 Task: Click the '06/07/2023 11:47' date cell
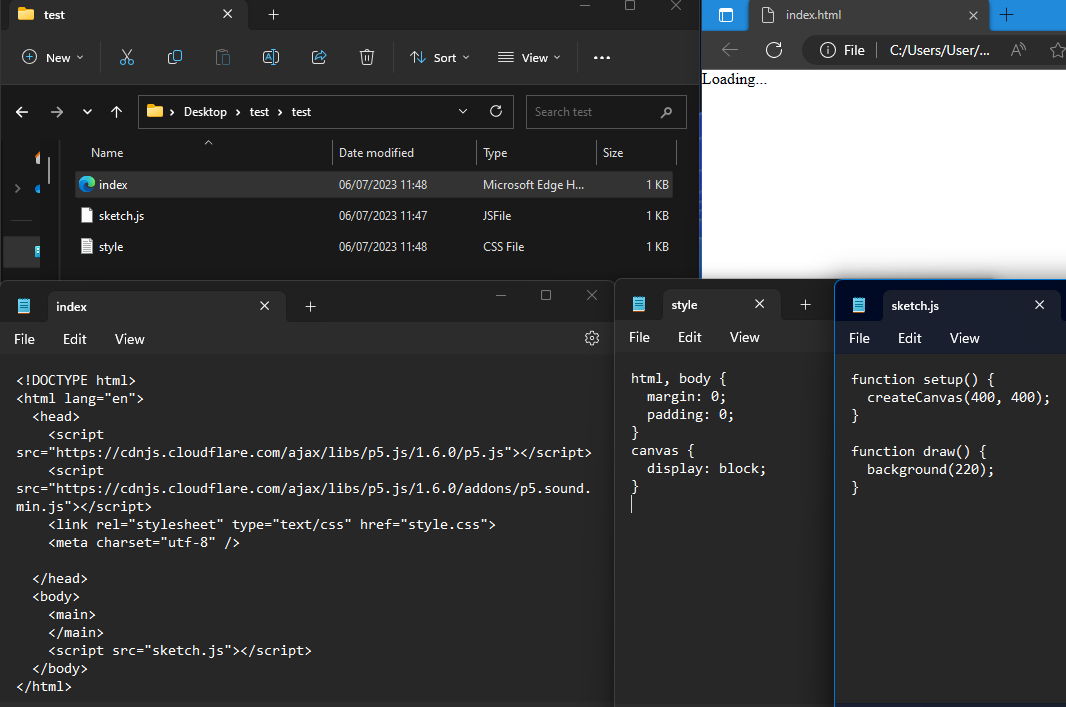tap(383, 215)
